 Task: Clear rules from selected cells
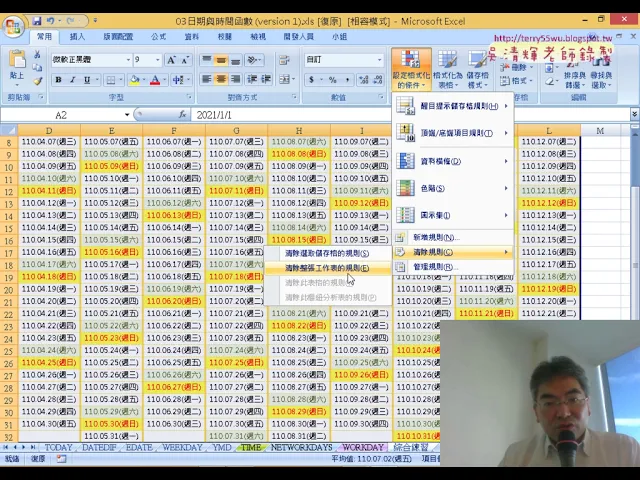[327, 253]
